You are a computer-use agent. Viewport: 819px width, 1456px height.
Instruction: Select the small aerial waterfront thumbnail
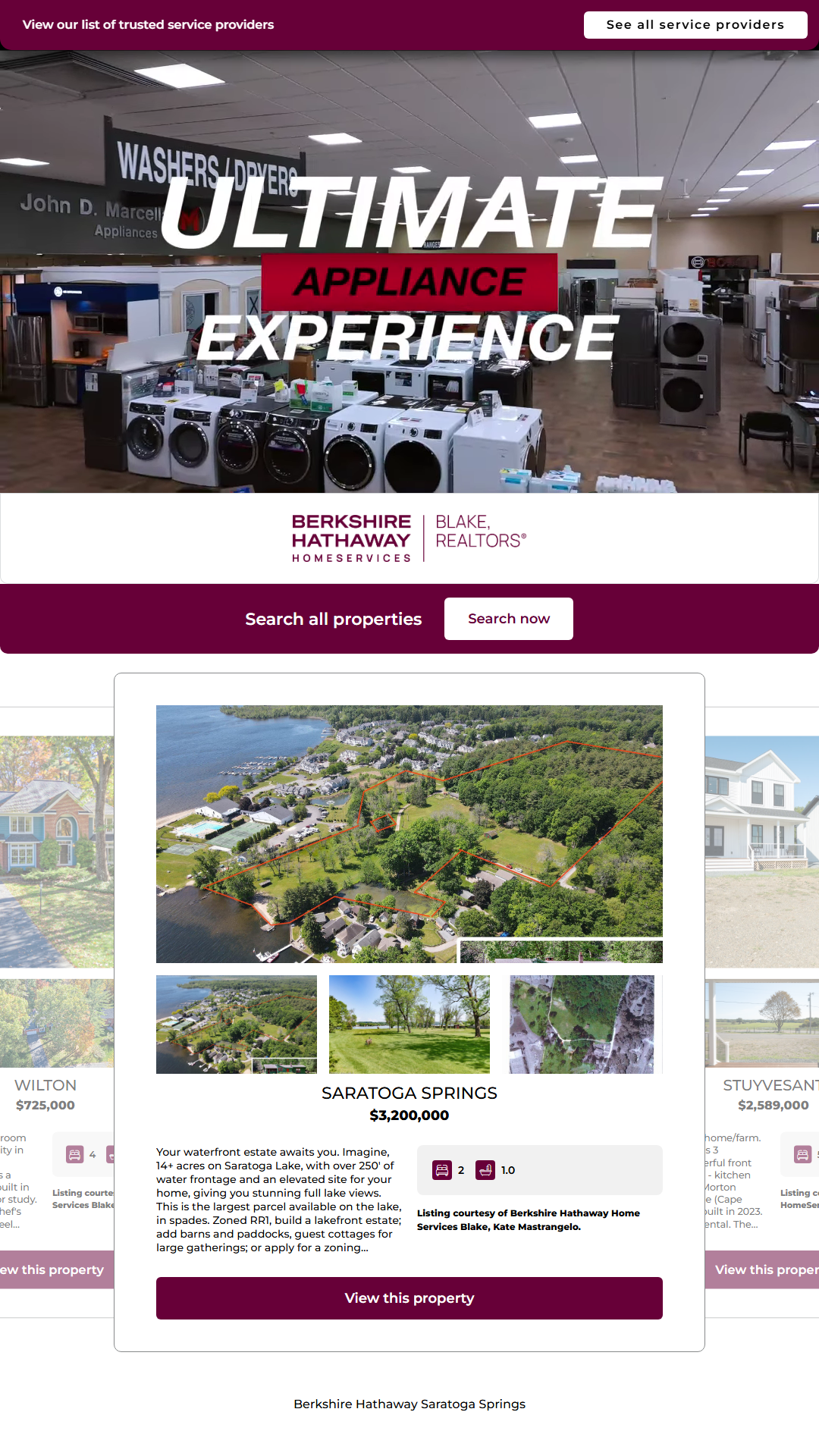point(237,1025)
